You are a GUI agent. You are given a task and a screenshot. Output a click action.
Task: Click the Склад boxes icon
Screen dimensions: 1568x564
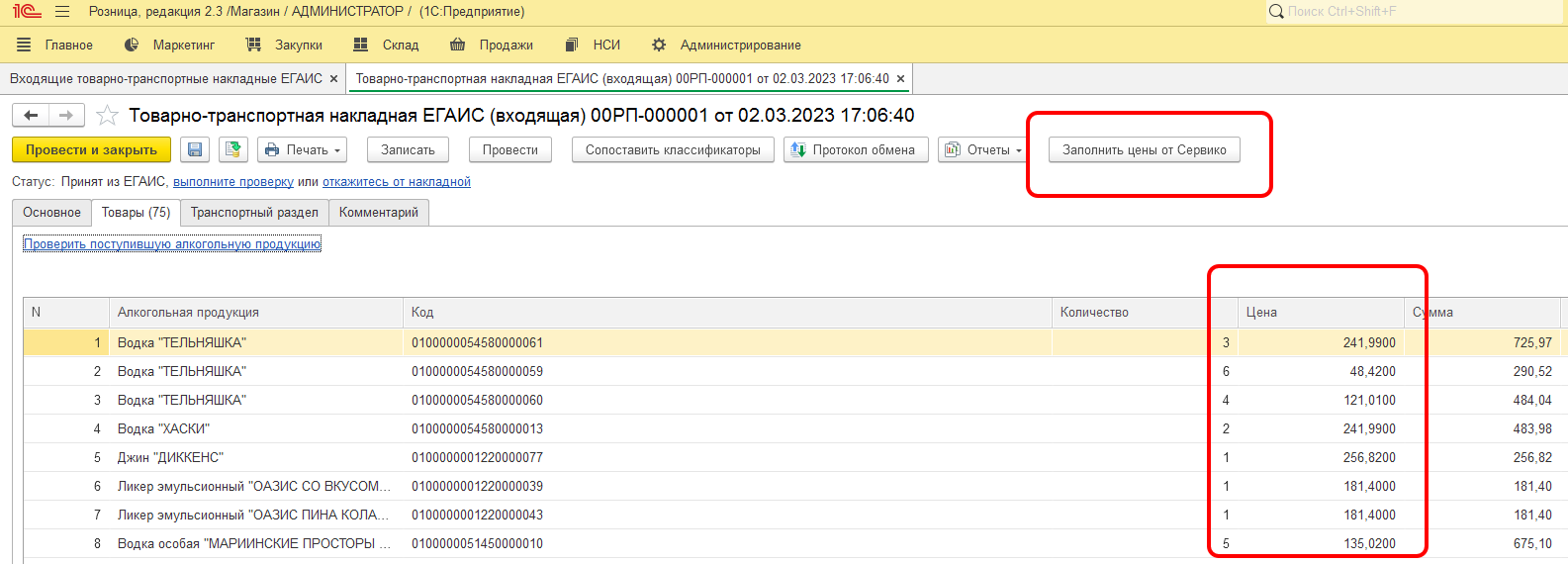[361, 45]
